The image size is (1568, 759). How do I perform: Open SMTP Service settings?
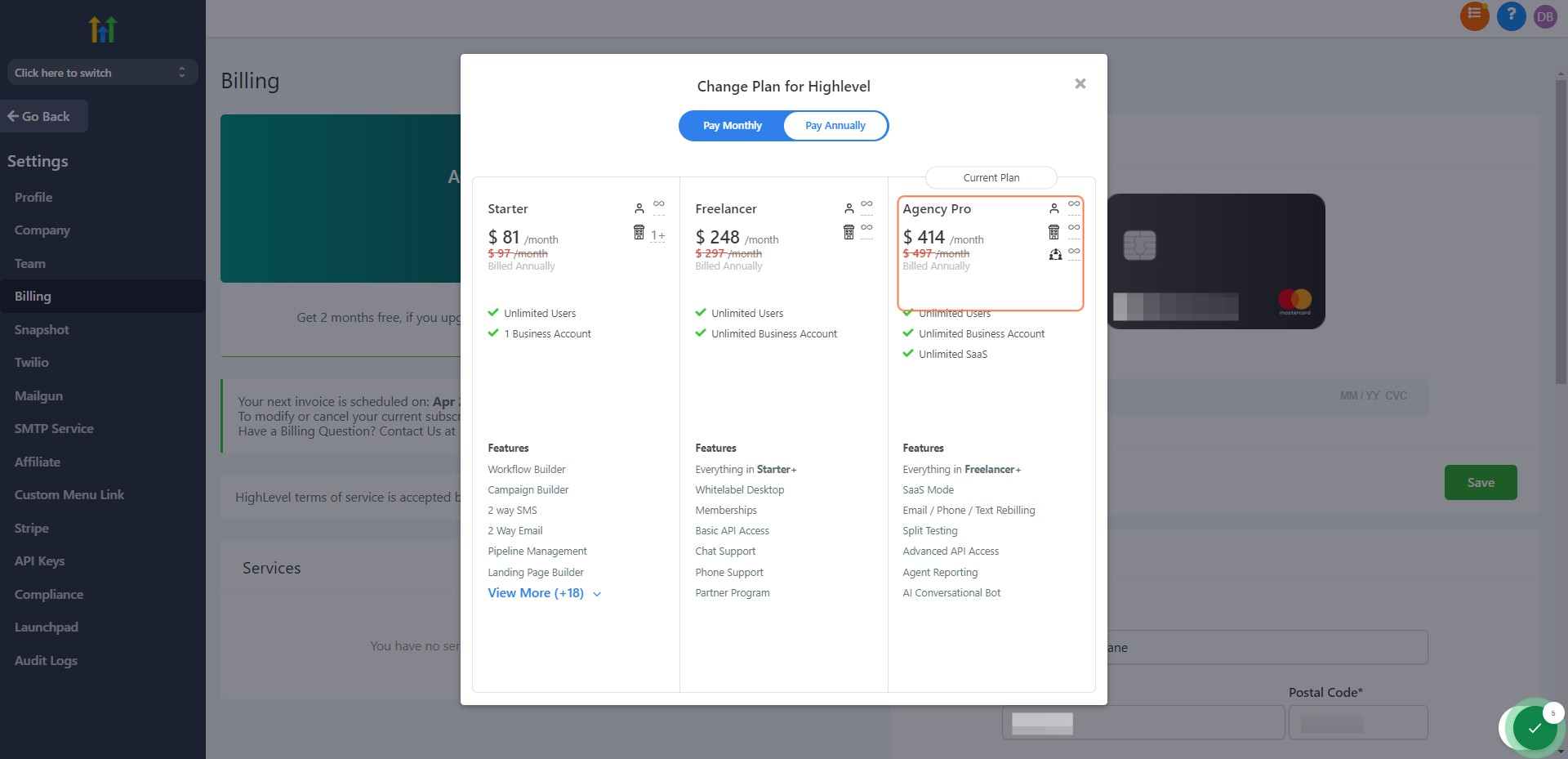54,429
